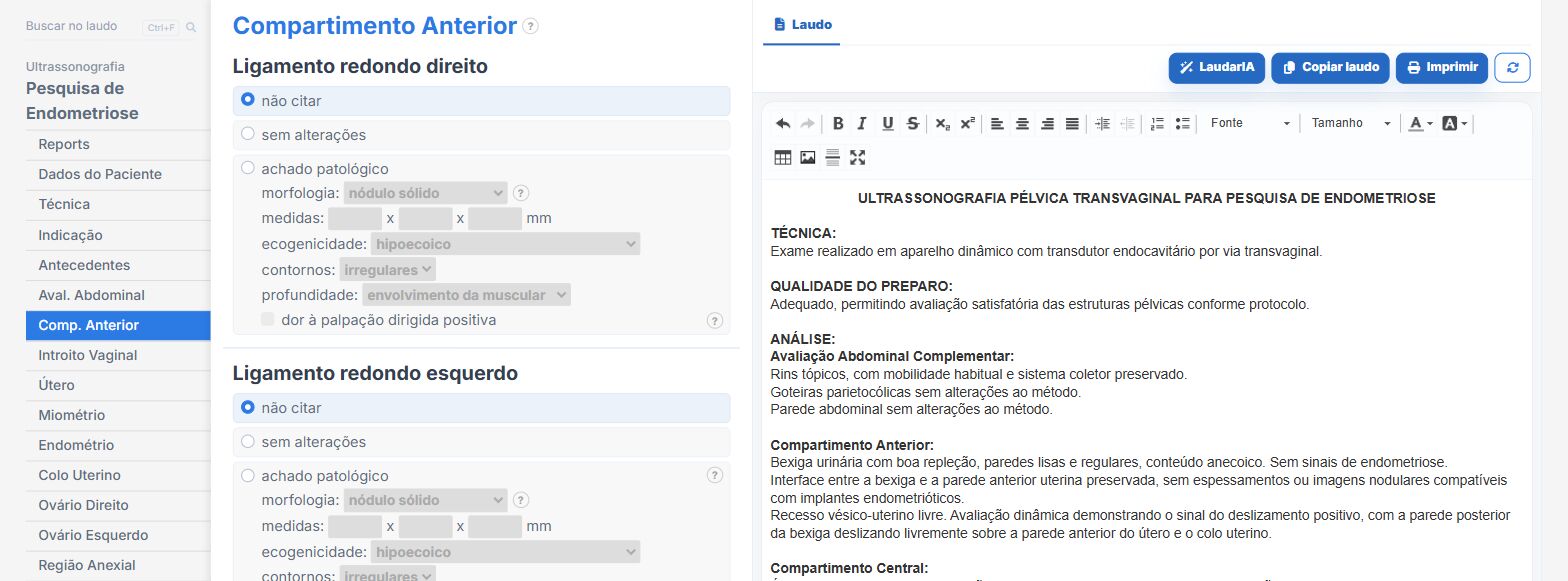Click the Copiar laudo button
Screen dimensions: 1568x581
pyautogui.click(x=1331, y=68)
